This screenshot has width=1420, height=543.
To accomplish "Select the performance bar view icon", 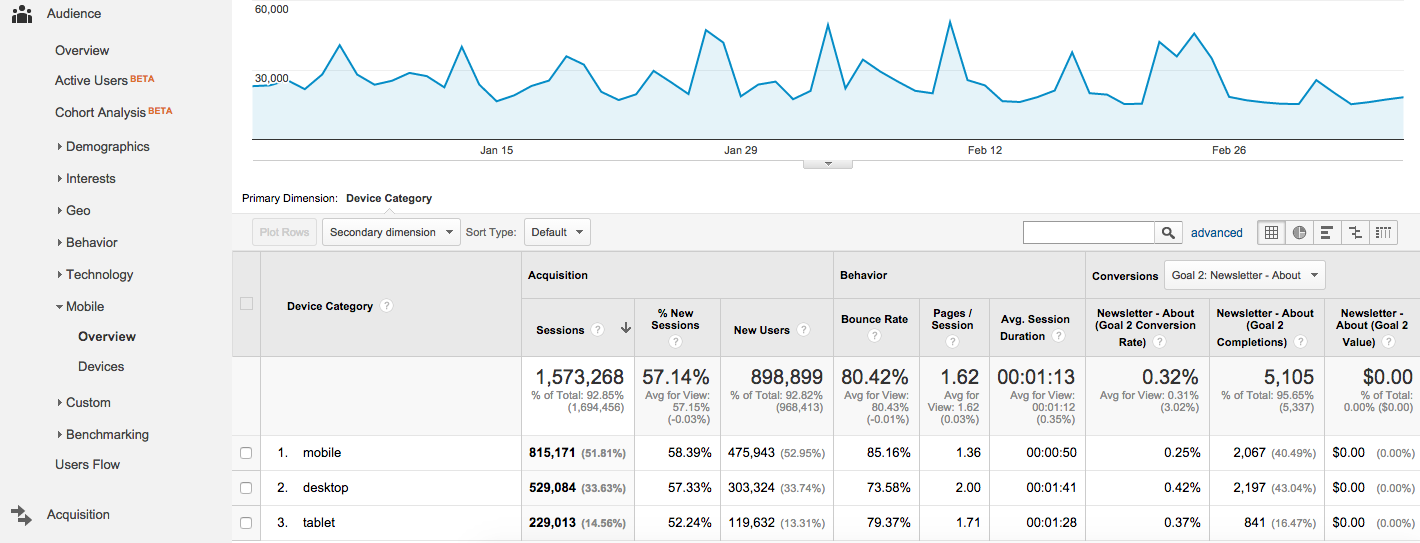I will coord(1327,232).
